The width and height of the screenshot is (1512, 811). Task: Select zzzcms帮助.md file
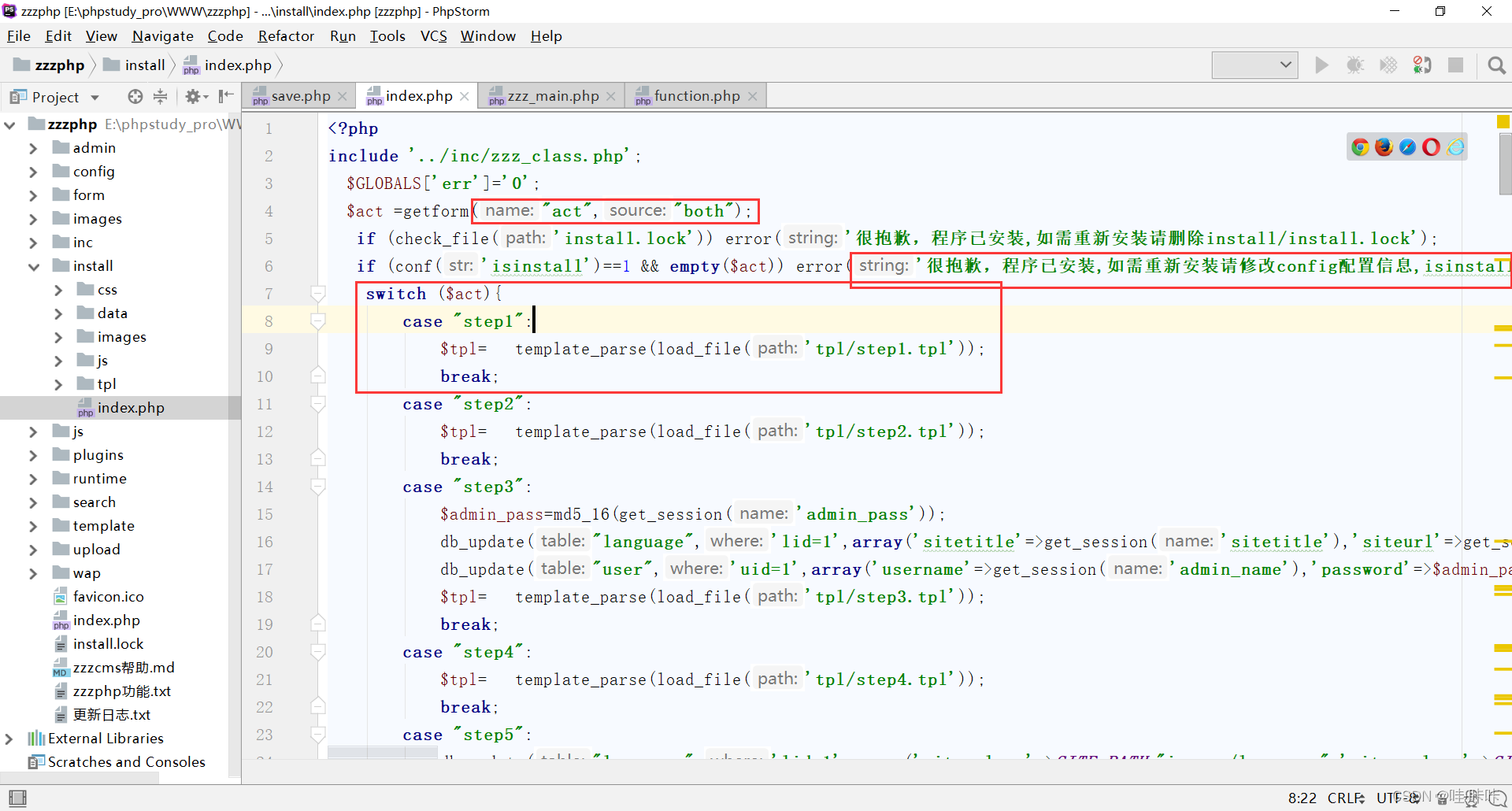click(x=114, y=668)
